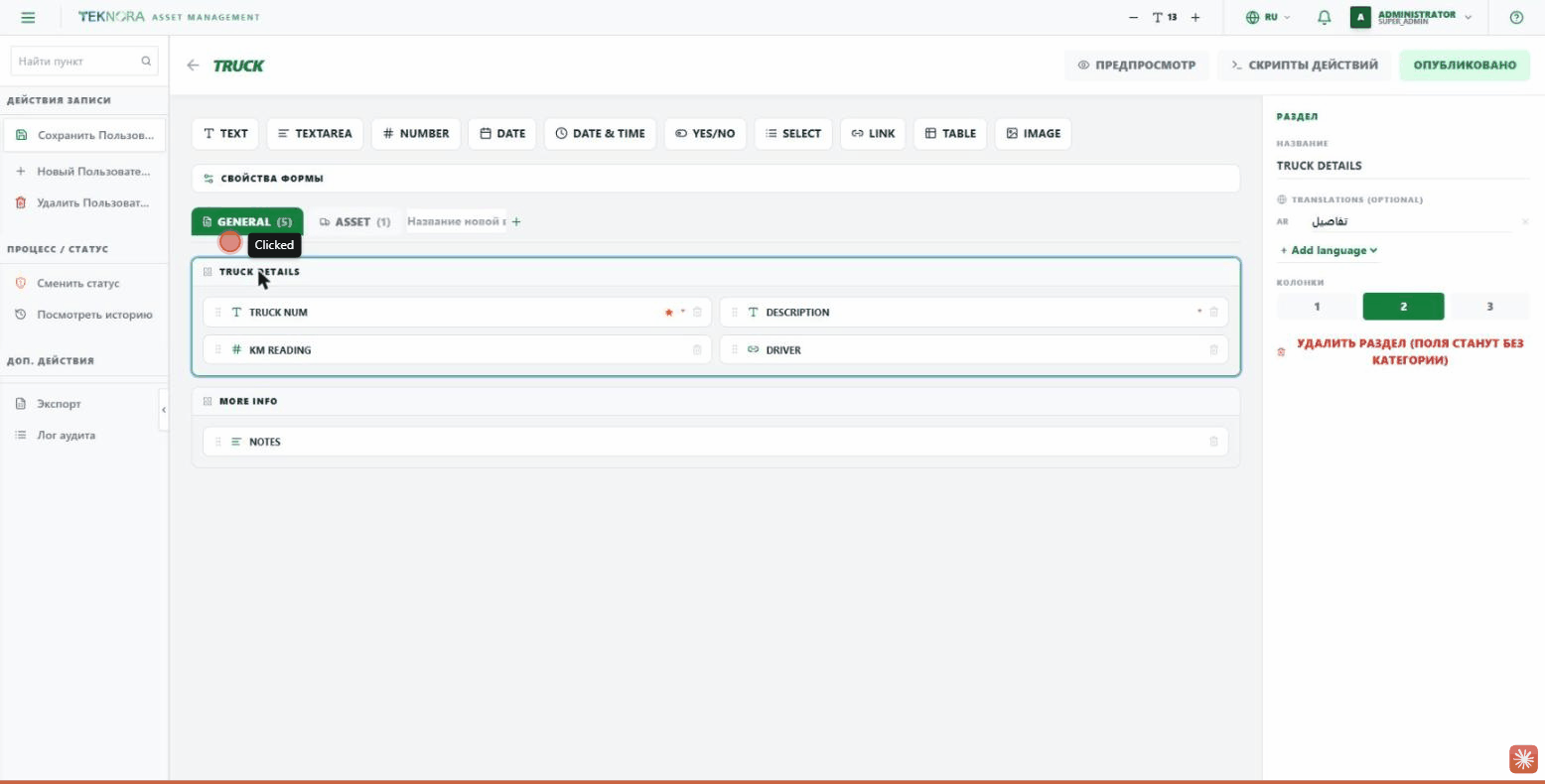Add a NUMBER field type
This screenshot has width=1545, height=784.
(416, 133)
